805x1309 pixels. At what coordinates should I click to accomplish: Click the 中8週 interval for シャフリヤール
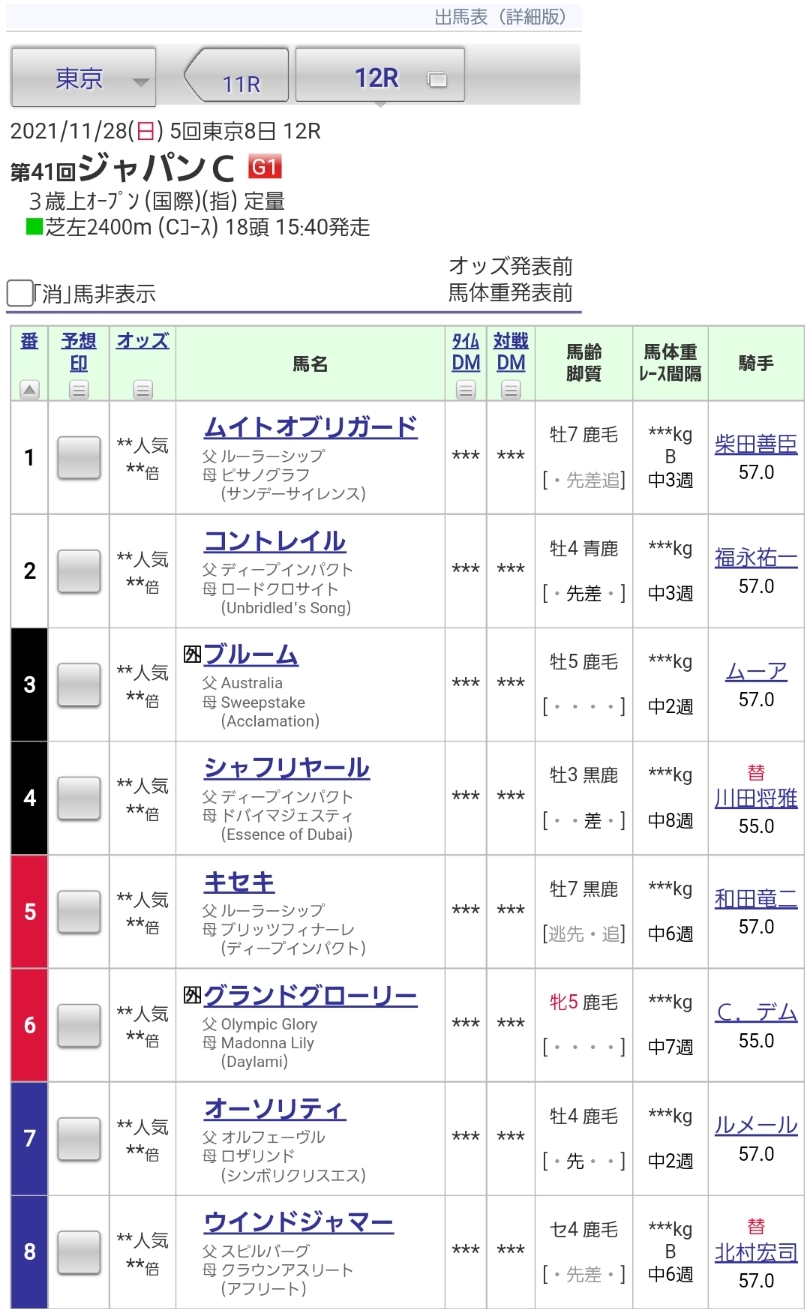click(x=670, y=821)
